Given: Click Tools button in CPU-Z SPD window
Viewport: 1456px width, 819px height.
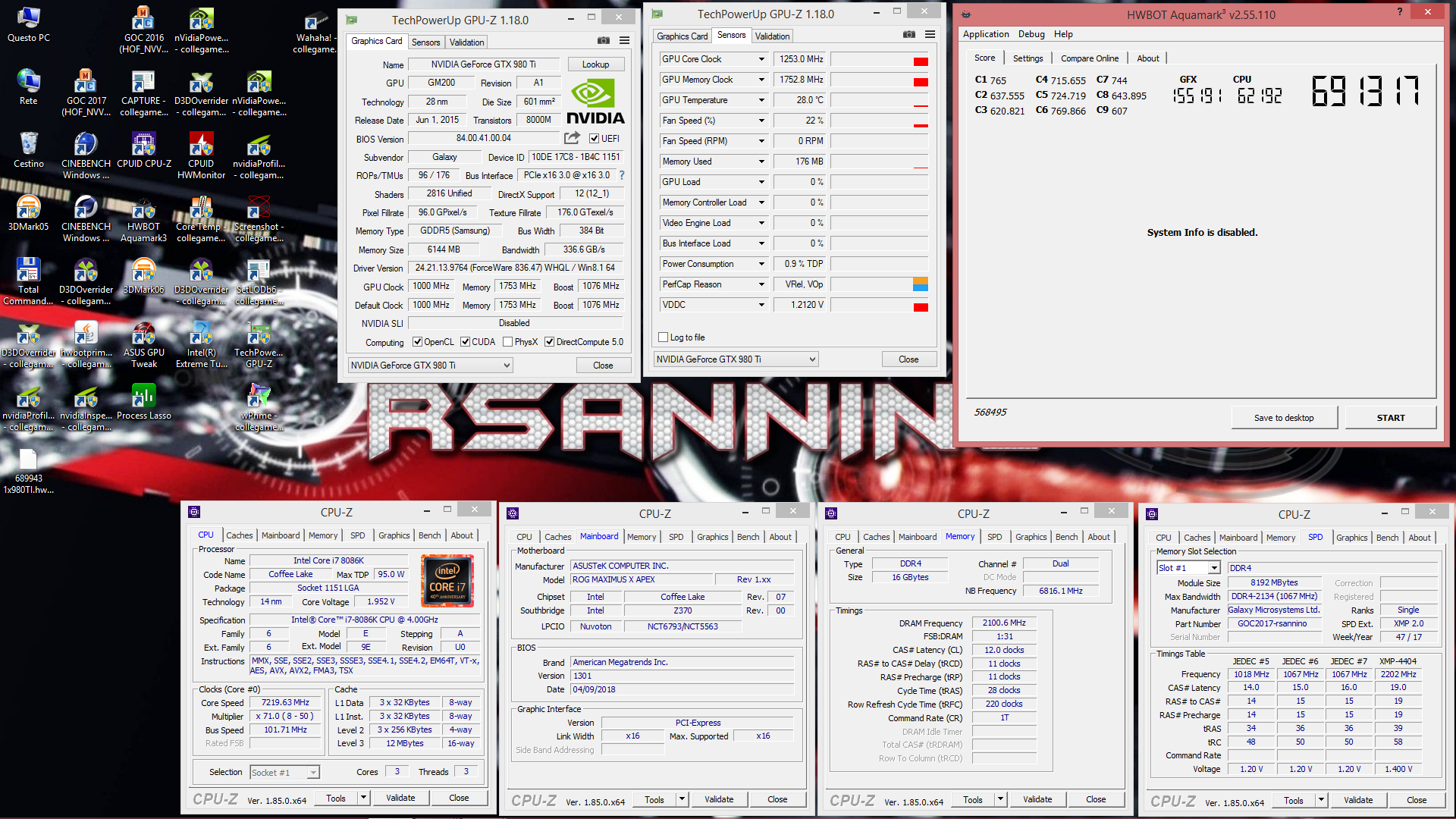Looking at the screenshot, I should pos(1294,800).
